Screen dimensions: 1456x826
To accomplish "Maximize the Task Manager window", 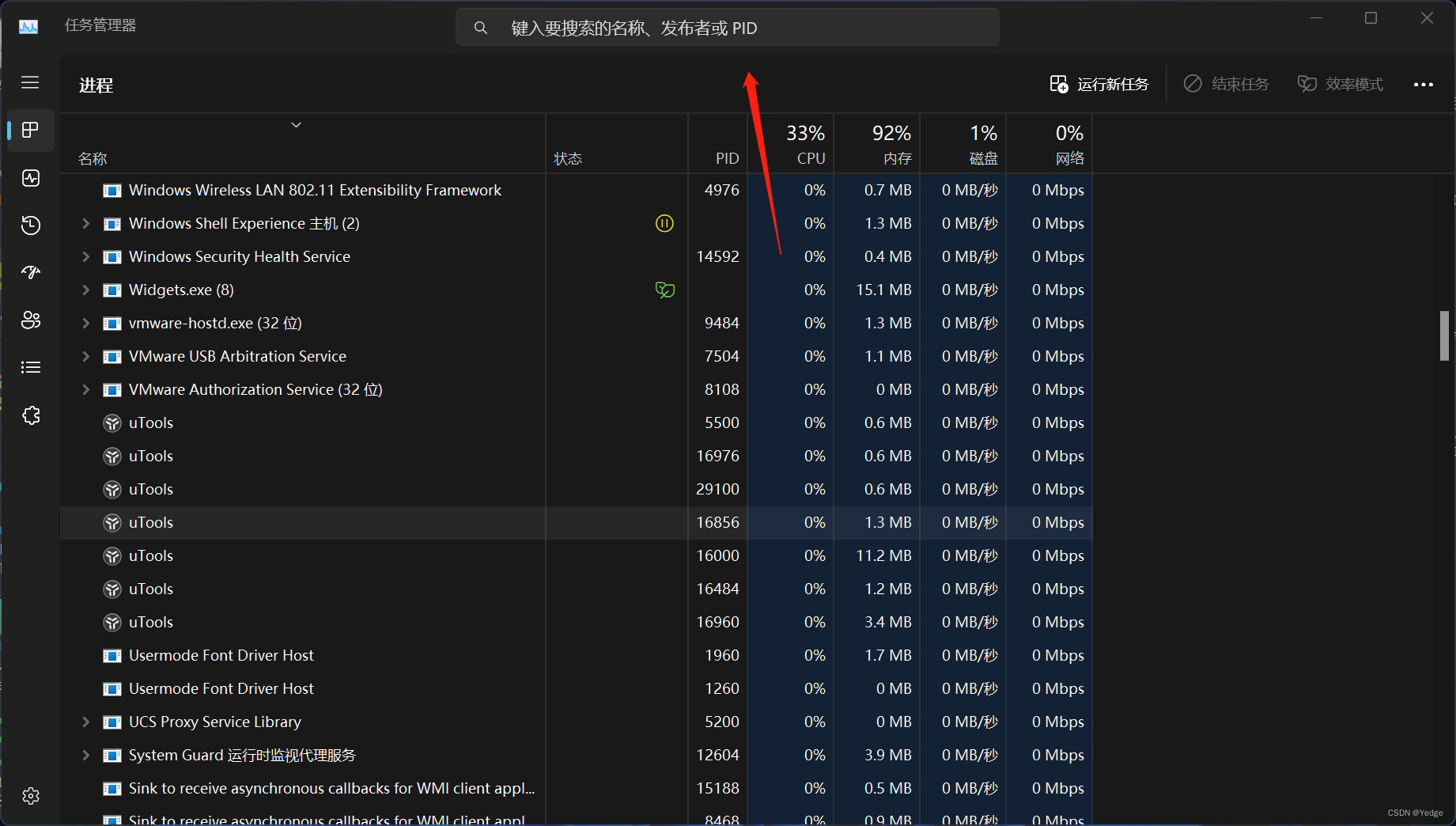I will [1371, 18].
